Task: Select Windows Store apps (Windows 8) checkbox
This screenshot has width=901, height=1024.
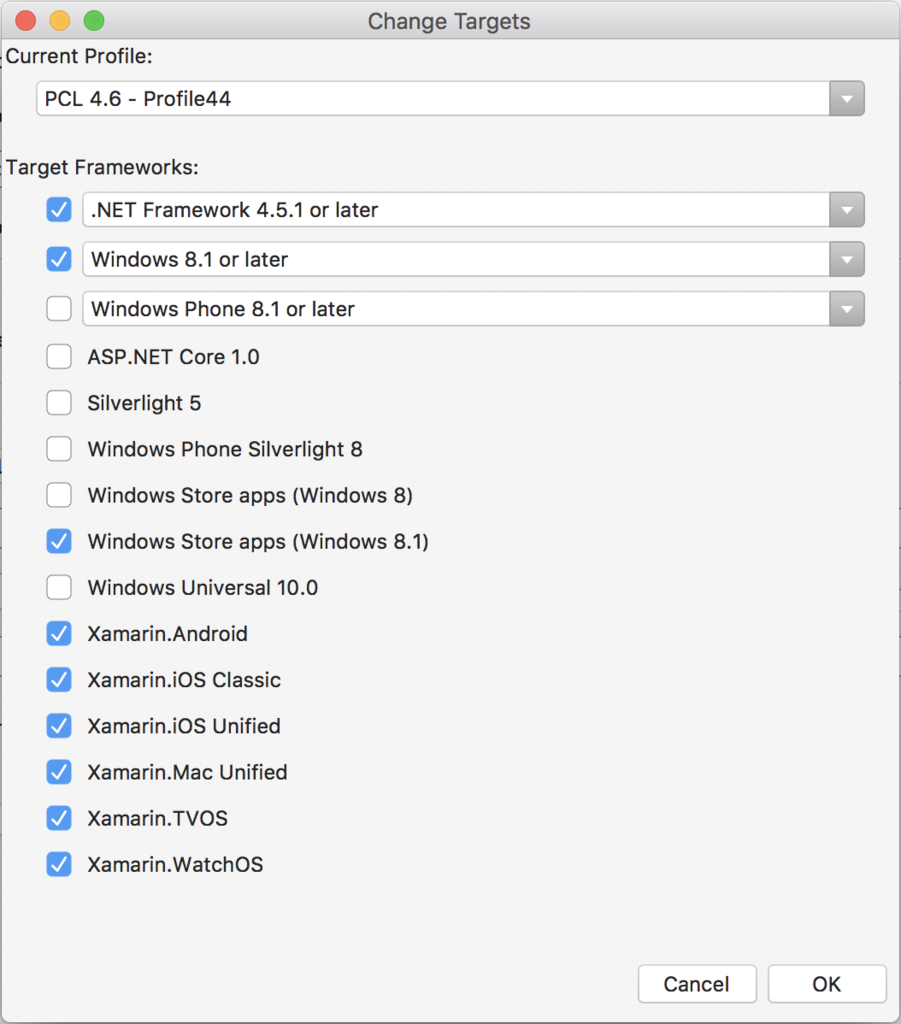Action: click(x=59, y=495)
